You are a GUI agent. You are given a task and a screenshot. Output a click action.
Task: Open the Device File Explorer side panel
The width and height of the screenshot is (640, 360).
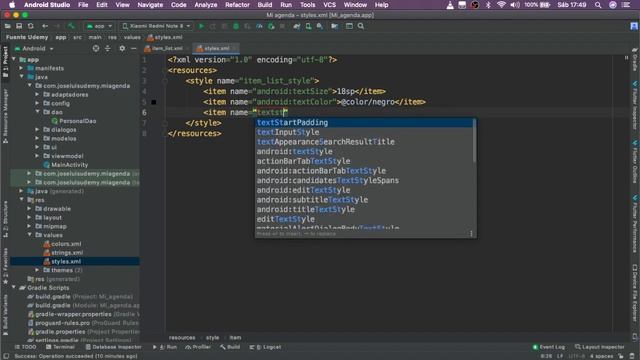[635, 293]
